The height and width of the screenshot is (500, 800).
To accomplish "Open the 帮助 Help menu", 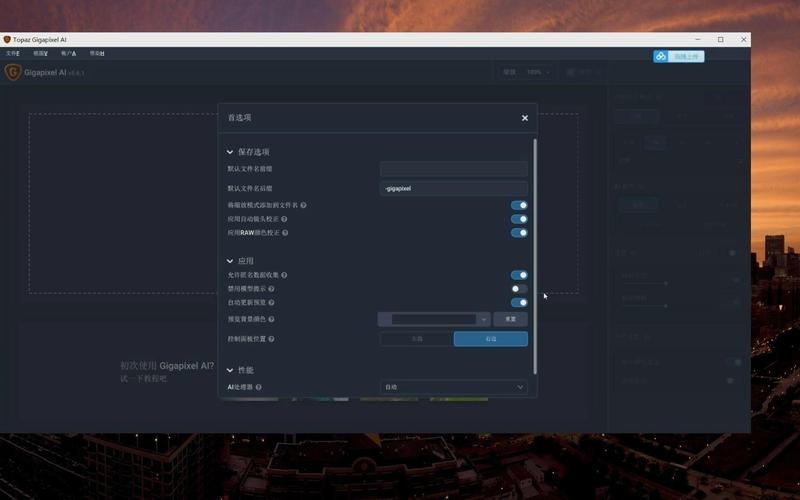I will [97, 53].
